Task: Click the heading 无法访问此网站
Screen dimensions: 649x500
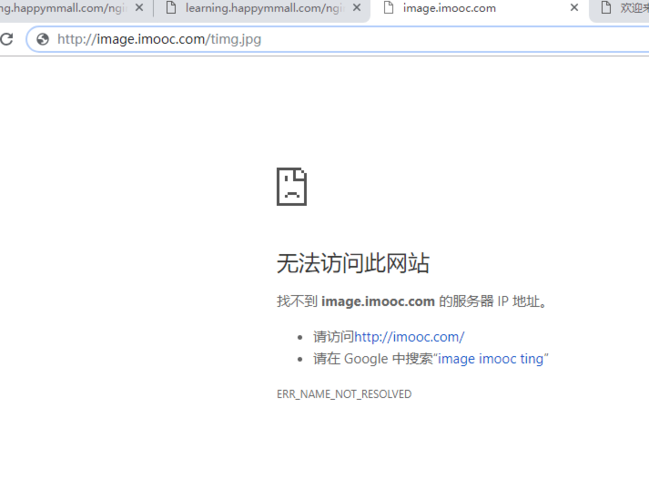Action: [x=353, y=263]
